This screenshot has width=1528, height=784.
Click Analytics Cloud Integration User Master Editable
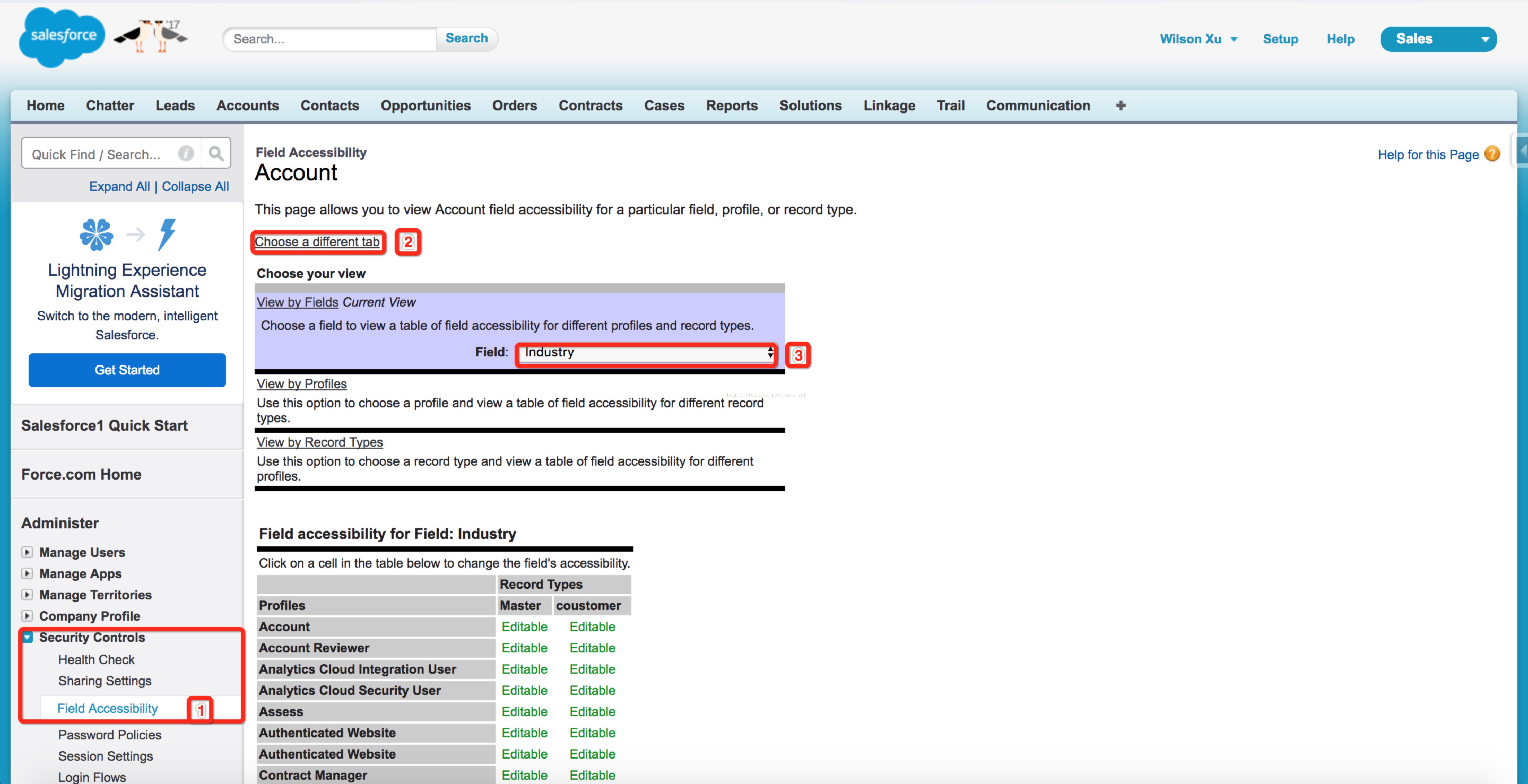[x=524, y=669]
